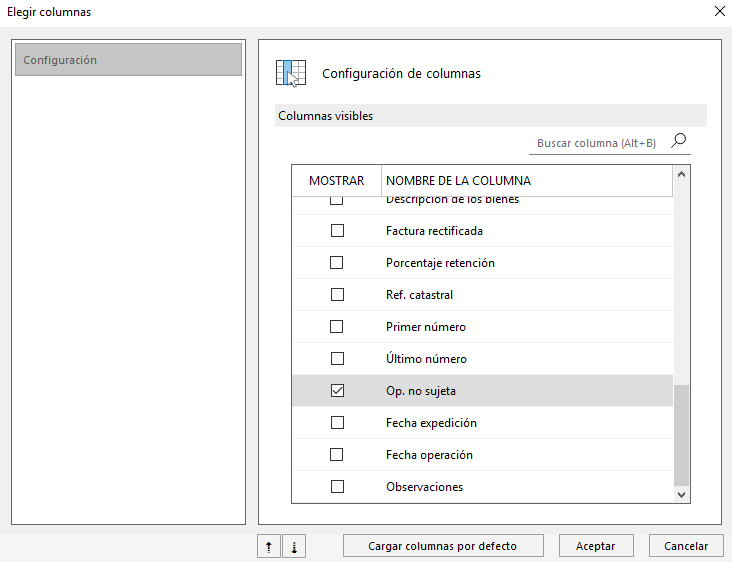Viewport: 732px width, 562px height.
Task: Enable the Fecha expedición checkbox
Action: [x=337, y=422]
